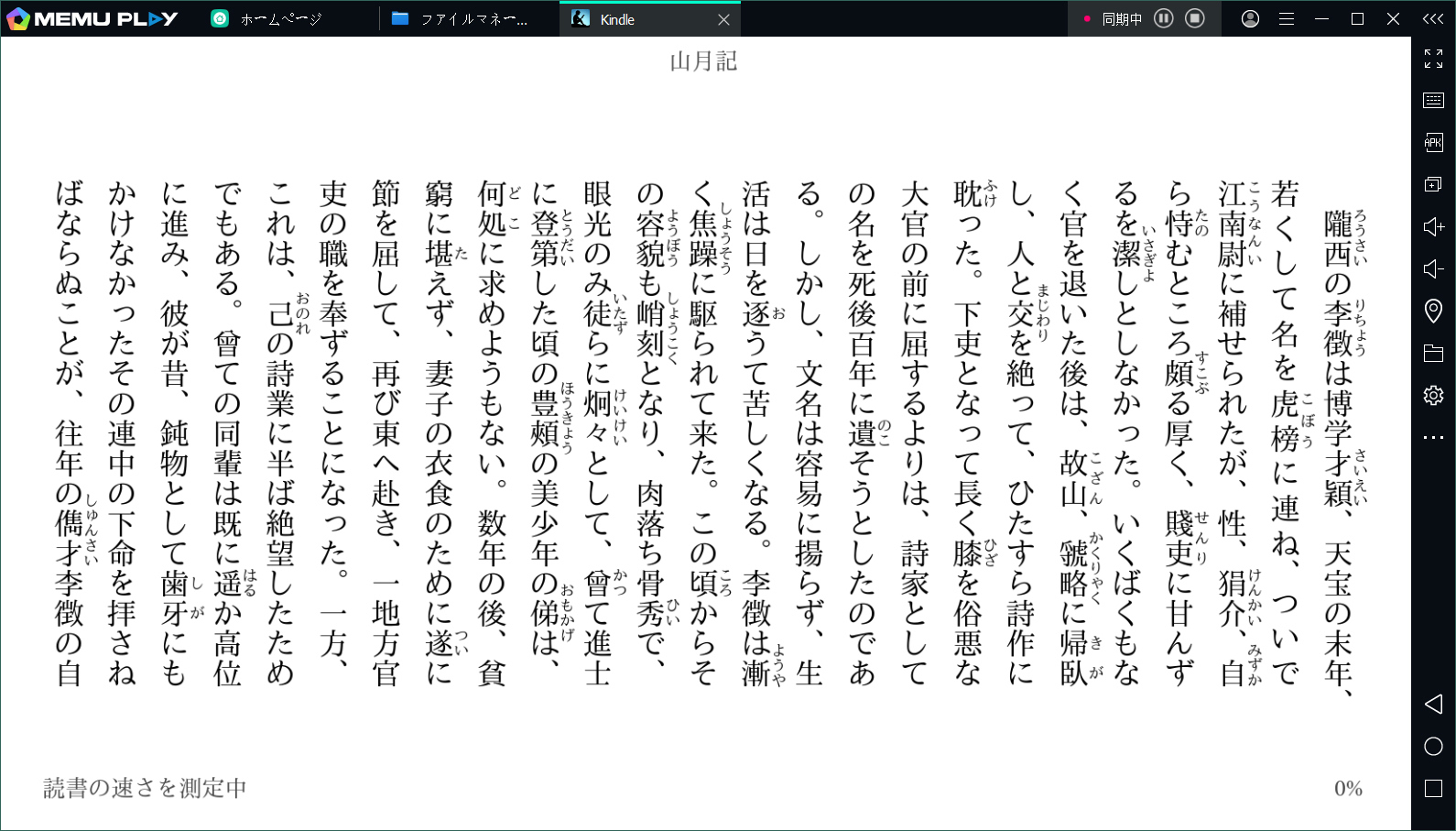This screenshot has height=831, width=1456.
Task: Tap the line beginning 活は日を逐うて
Action: tap(756, 432)
